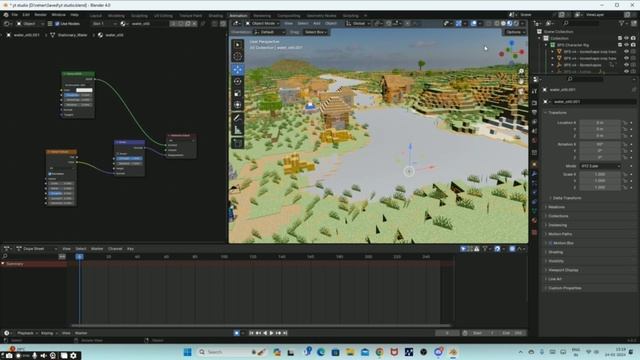Image resolution: width=640 pixels, height=360 pixels.
Task: Click the blue playhead frame marker
Action: (80, 256)
